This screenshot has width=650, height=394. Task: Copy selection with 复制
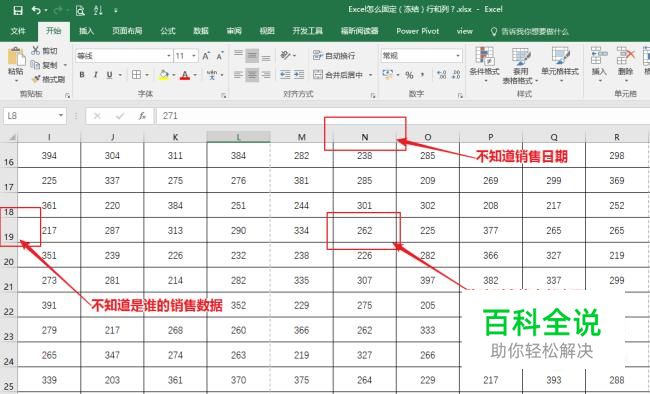click(44, 65)
